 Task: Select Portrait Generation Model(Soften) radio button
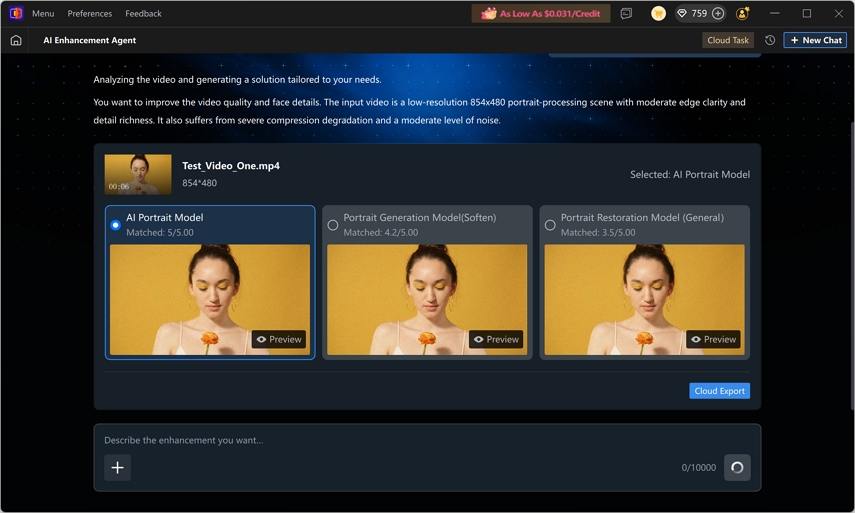pos(333,225)
